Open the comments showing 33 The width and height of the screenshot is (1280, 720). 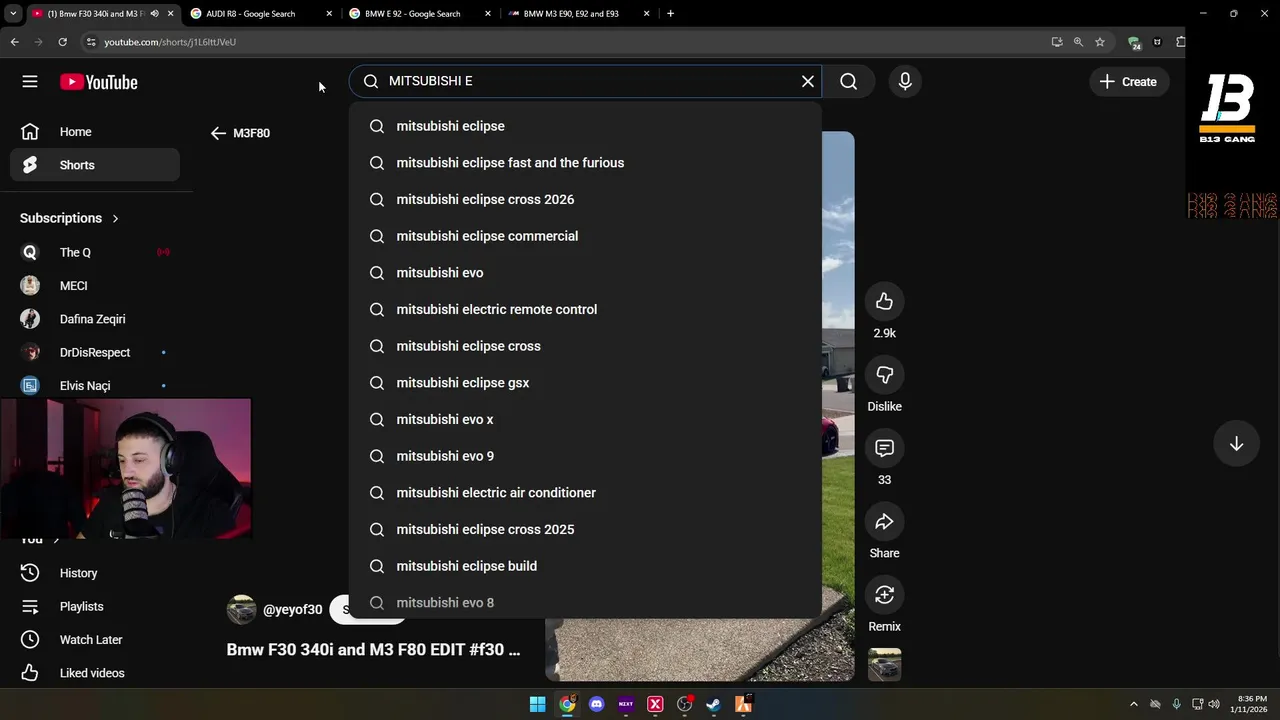[x=884, y=448]
